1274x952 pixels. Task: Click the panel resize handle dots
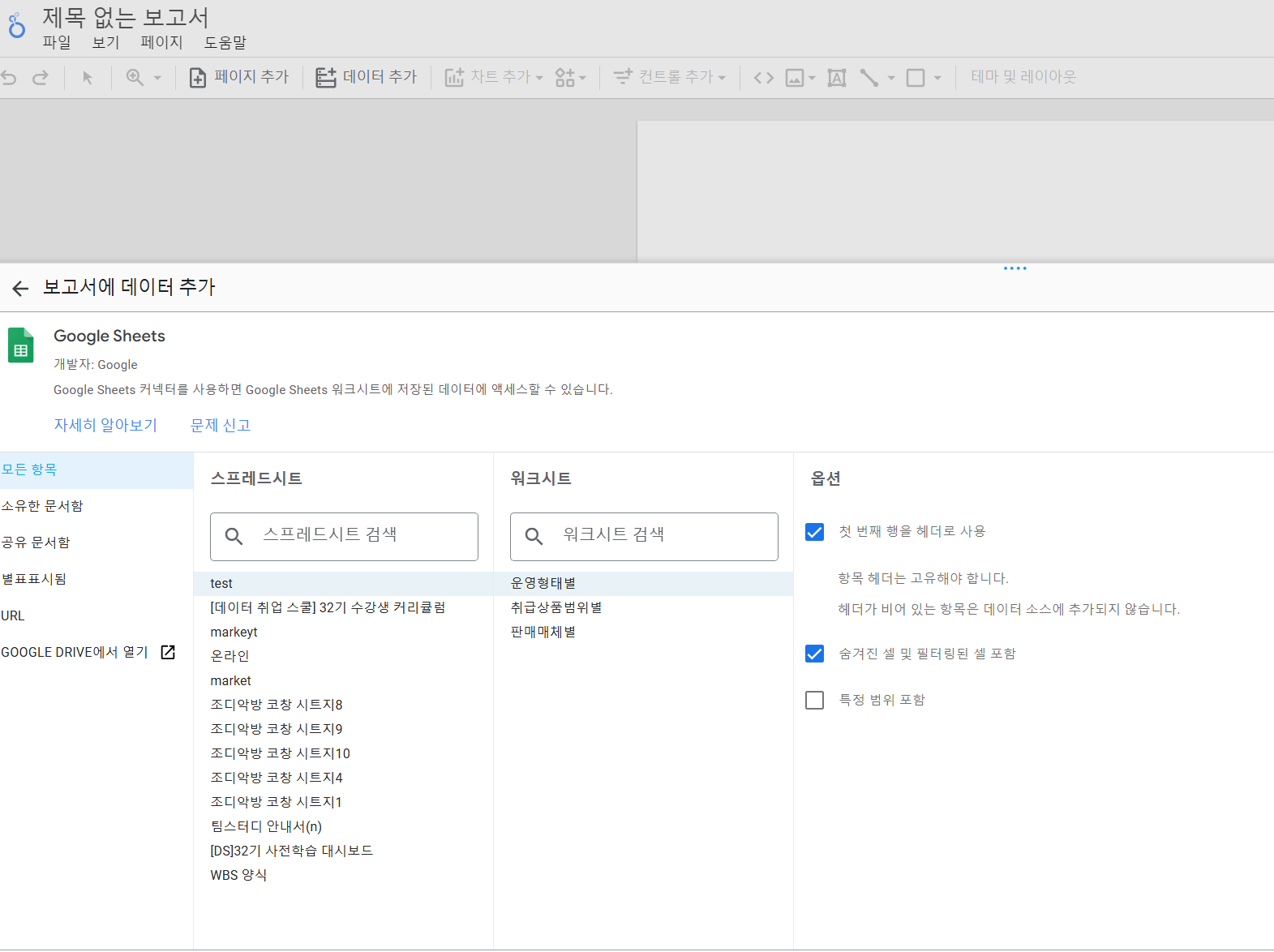(x=1015, y=268)
